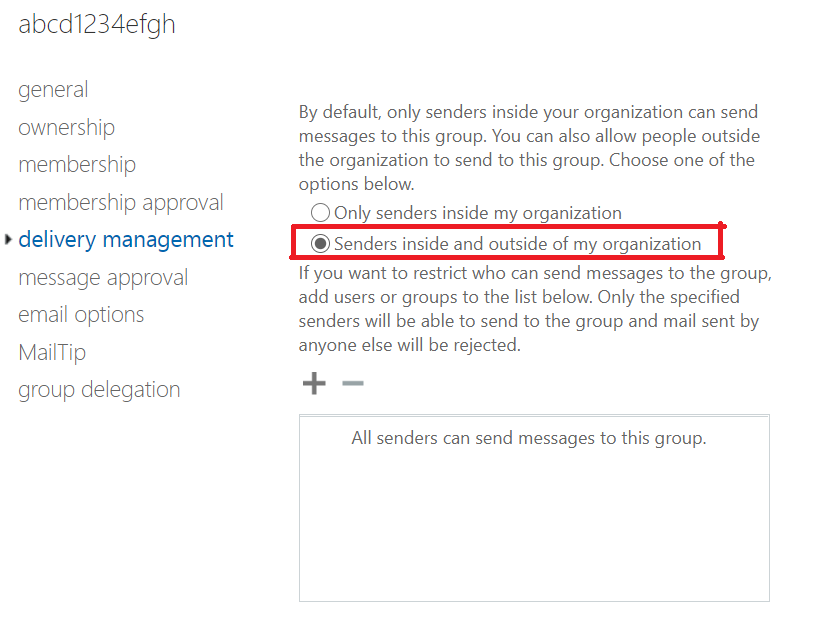
Task: Click the add senders plus button
Action: click(313, 383)
